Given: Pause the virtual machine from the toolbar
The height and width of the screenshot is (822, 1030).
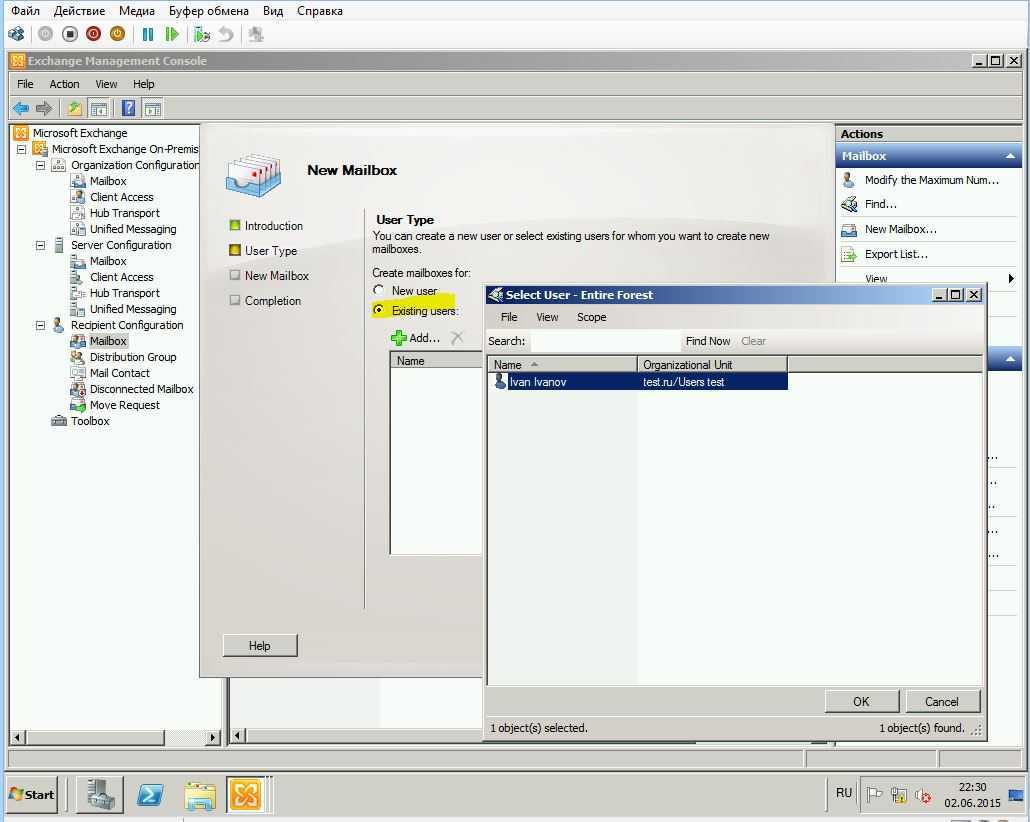Looking at the screenshot, I should coord(148,34).
